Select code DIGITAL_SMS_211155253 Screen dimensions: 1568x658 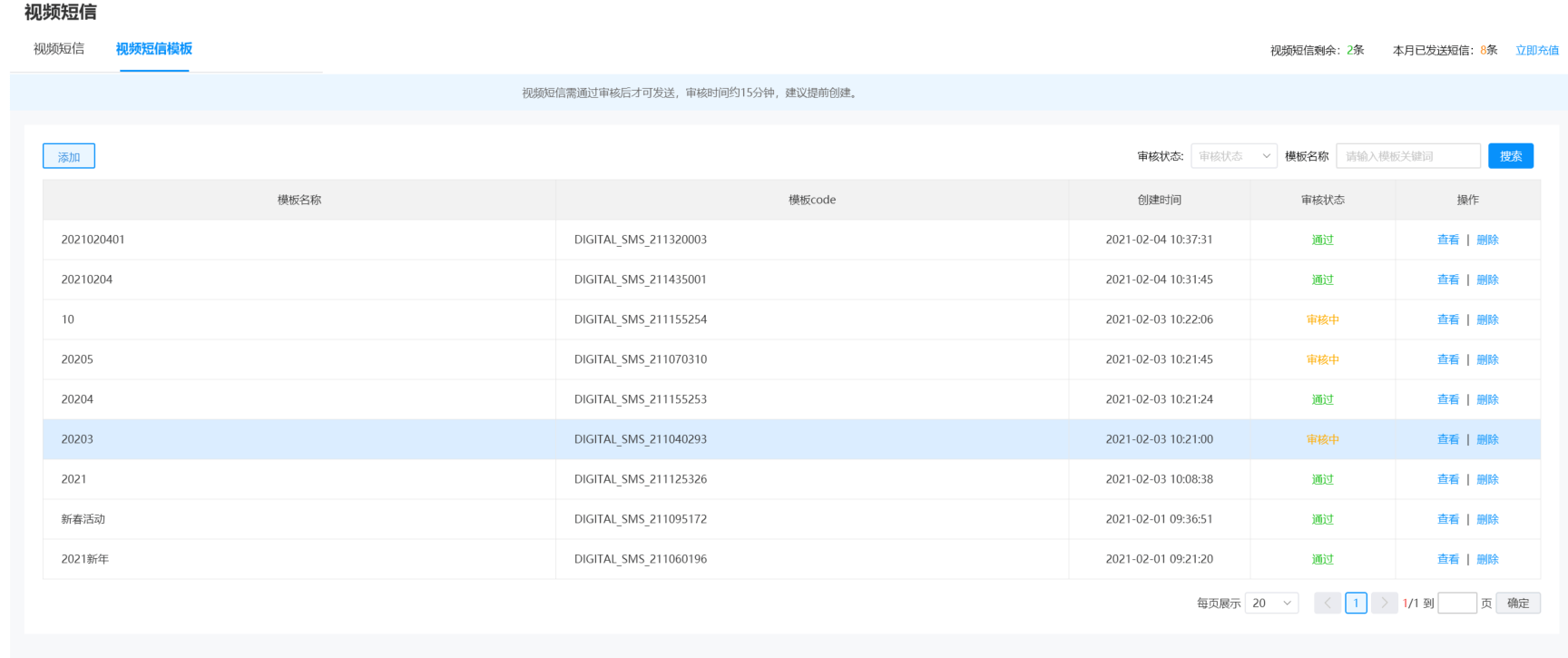[641, 399]
